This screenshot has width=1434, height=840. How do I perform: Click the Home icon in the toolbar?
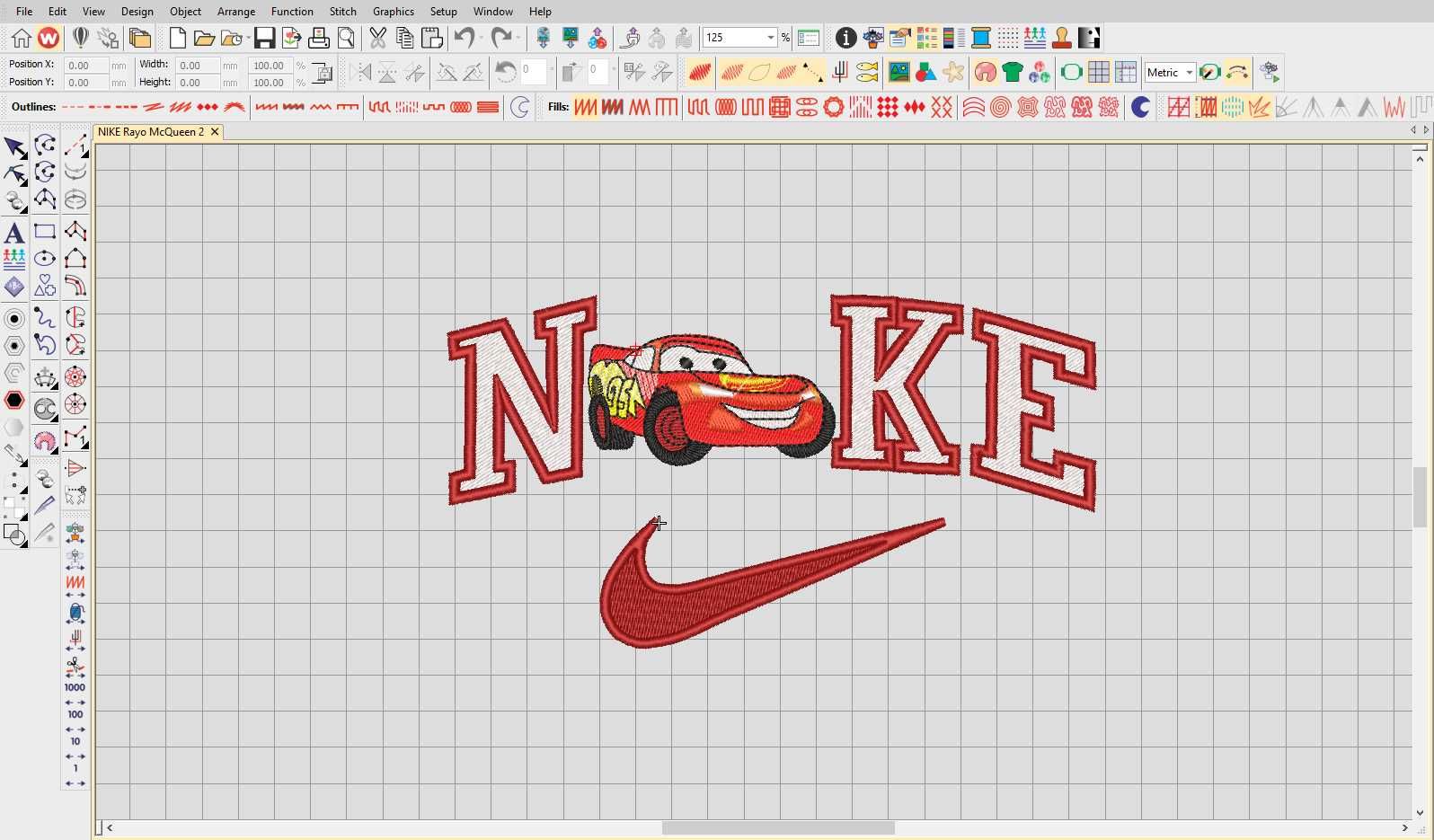(x=22, y=38)
